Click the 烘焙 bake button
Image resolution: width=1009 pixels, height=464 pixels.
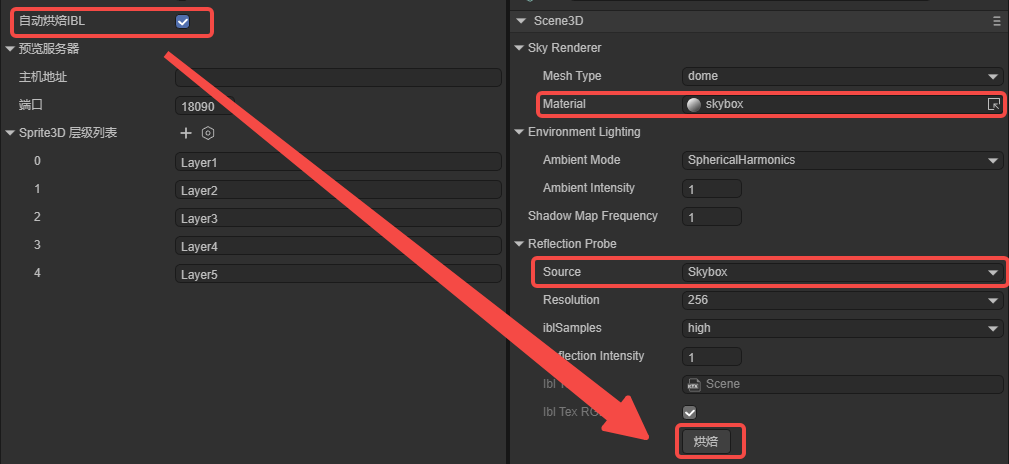pyautogui.click(x=706, y=441)
